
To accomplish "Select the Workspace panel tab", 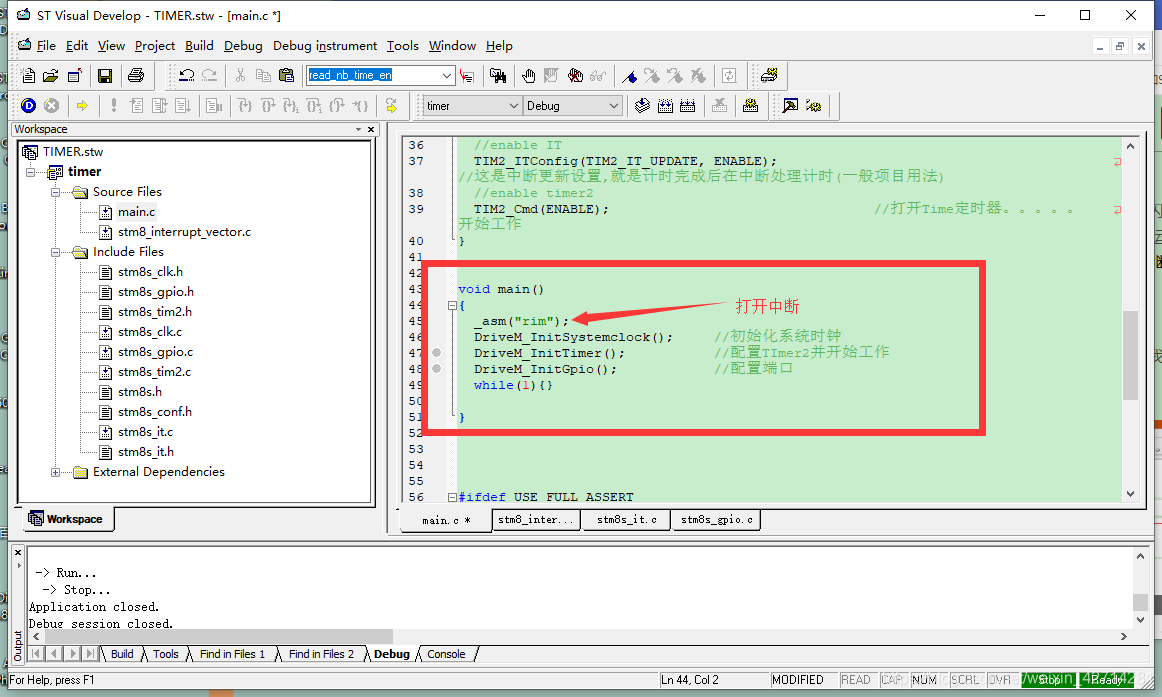I will (x=66, y=518).
